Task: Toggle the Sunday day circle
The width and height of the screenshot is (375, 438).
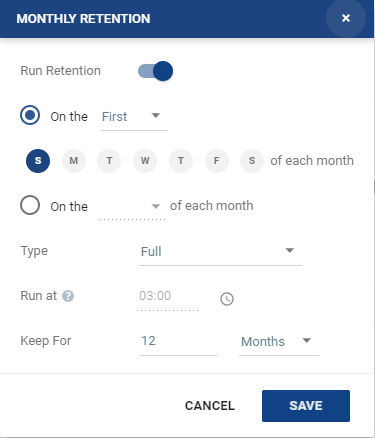Action: click(38, 161)
